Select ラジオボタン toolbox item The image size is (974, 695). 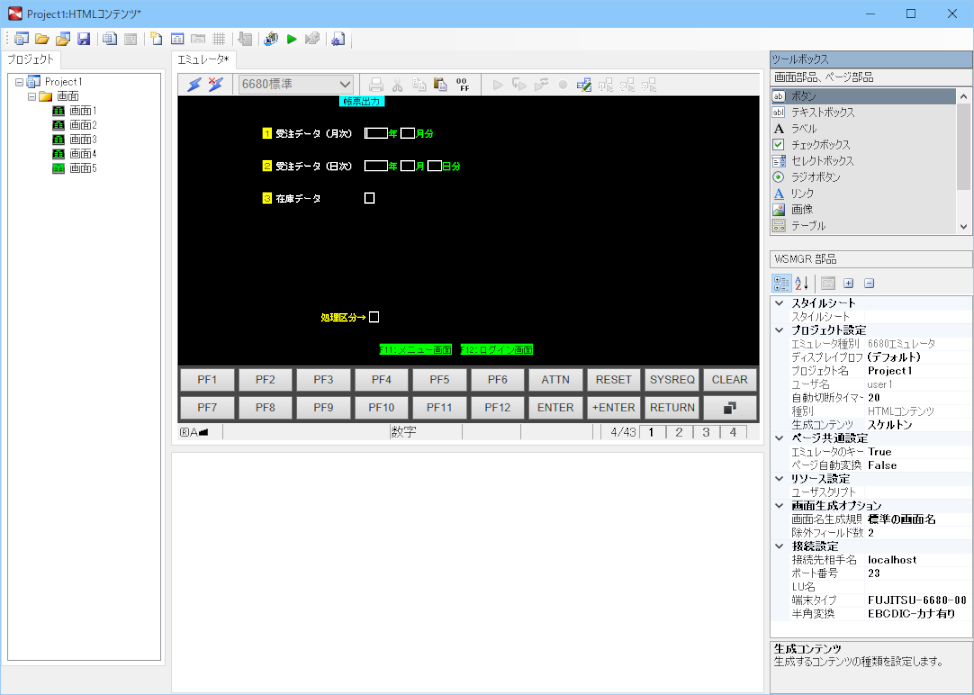(863, 177)
